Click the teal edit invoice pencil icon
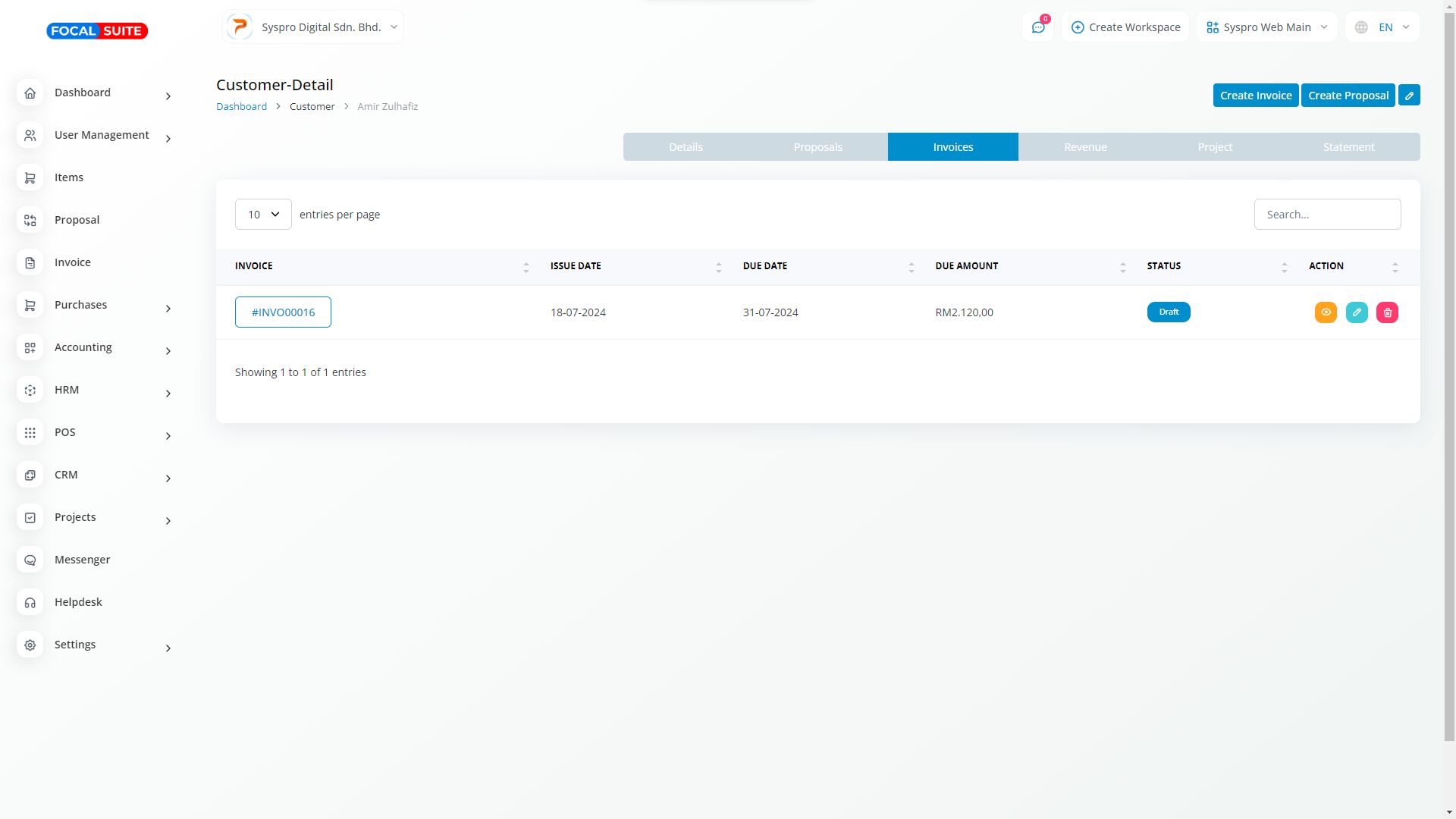The height and width of the screenshot is (819, 1456). pos(1357,312)
